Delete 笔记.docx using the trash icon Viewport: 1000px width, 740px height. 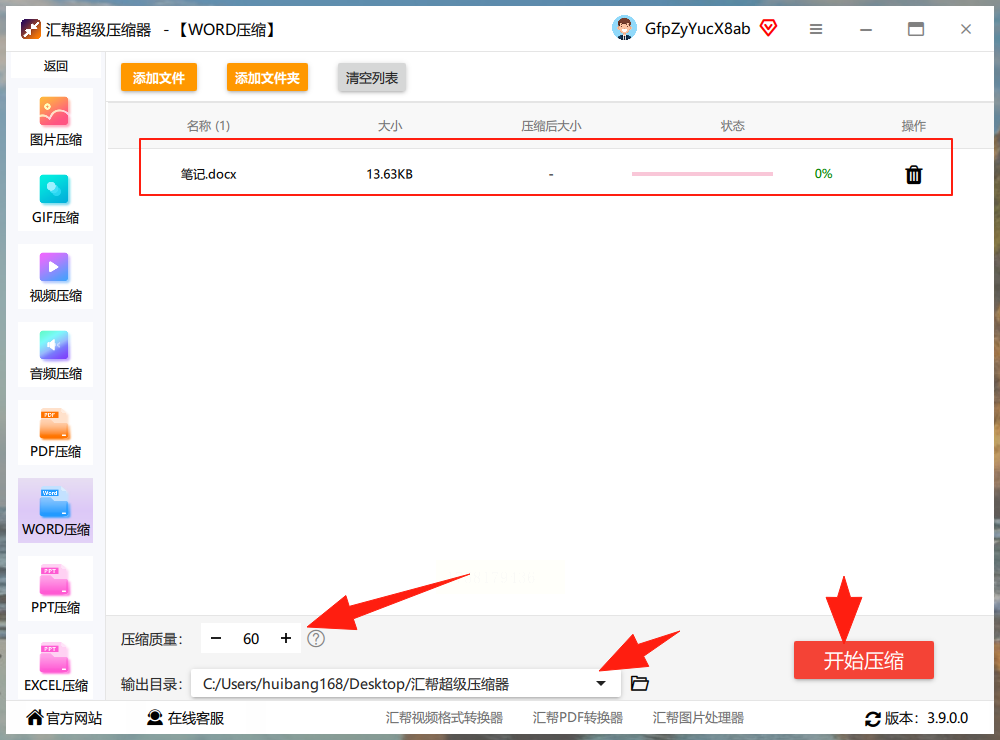tap(913, 174)
